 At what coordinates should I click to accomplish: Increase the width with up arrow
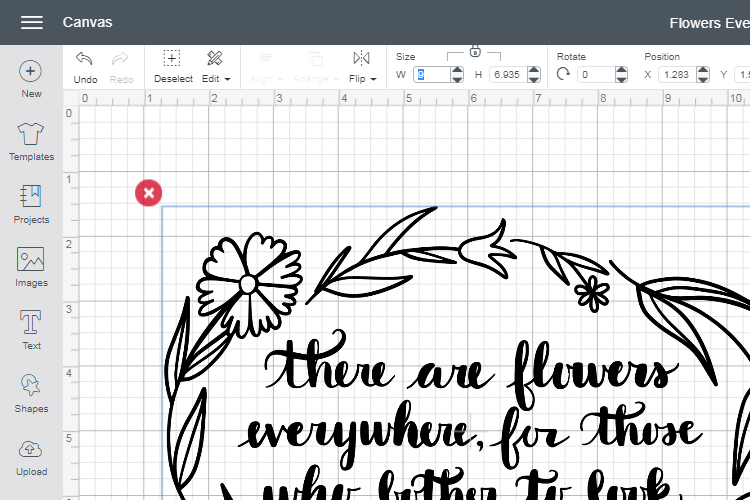point(457,70)
